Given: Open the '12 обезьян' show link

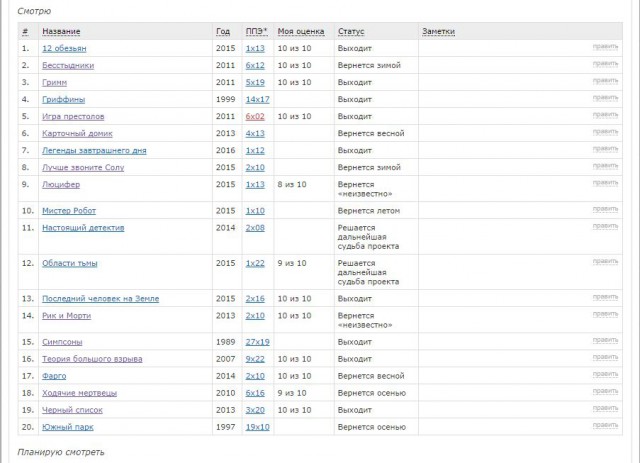Looking at the screenshot, I should (x=62, y=48).
